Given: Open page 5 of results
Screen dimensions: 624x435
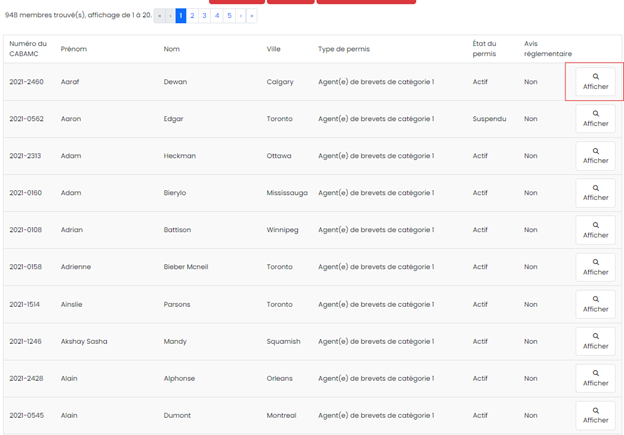Looking at the screenshot, I should coord(229,16).
